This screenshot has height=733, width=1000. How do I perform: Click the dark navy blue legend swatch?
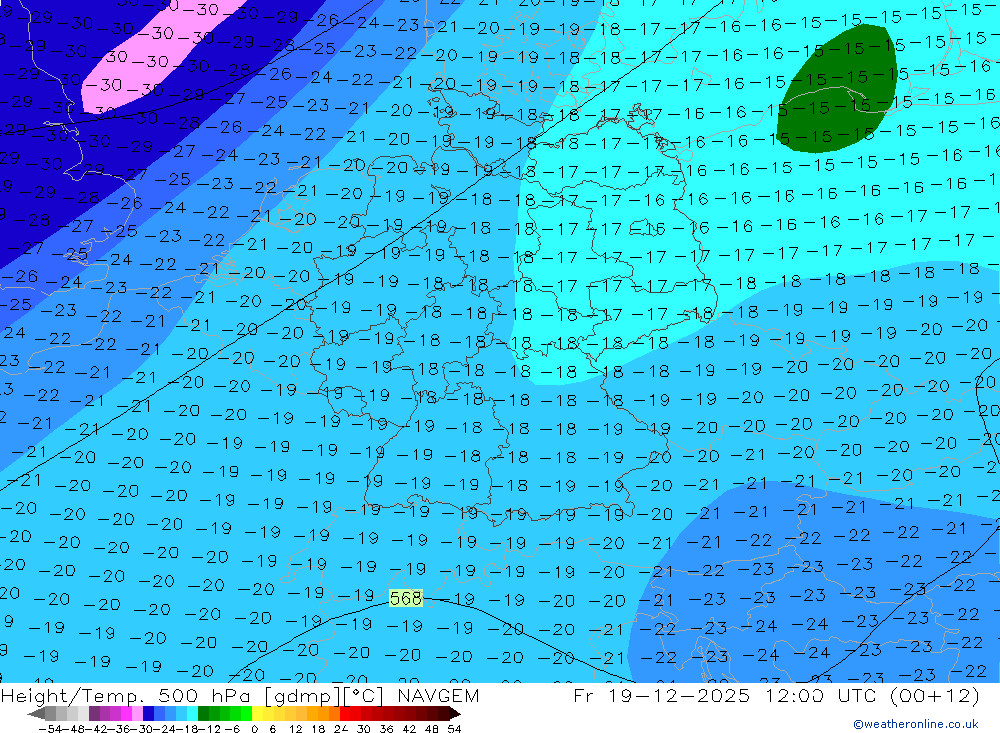148,714
